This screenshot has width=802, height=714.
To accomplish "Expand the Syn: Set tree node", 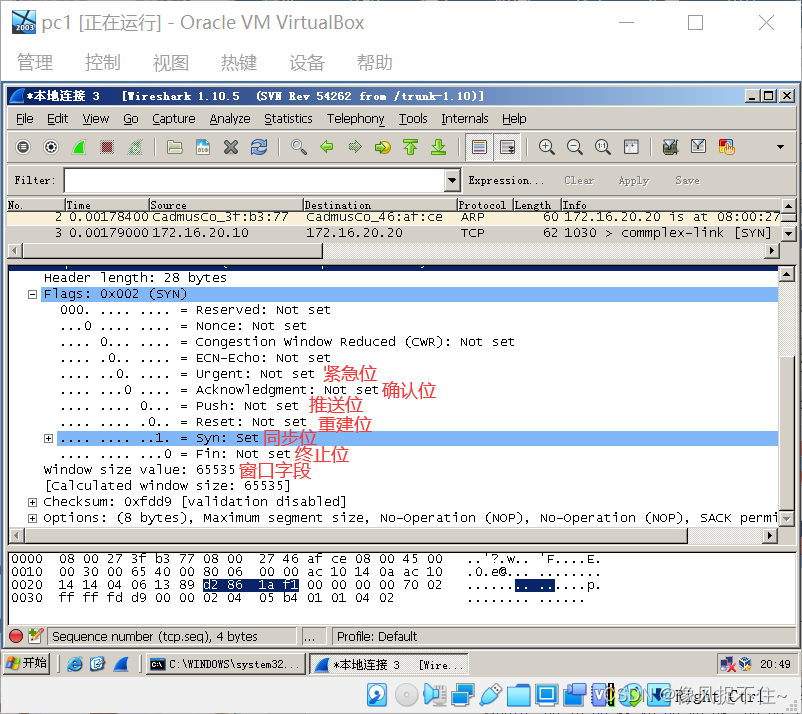I will (48, 438).
